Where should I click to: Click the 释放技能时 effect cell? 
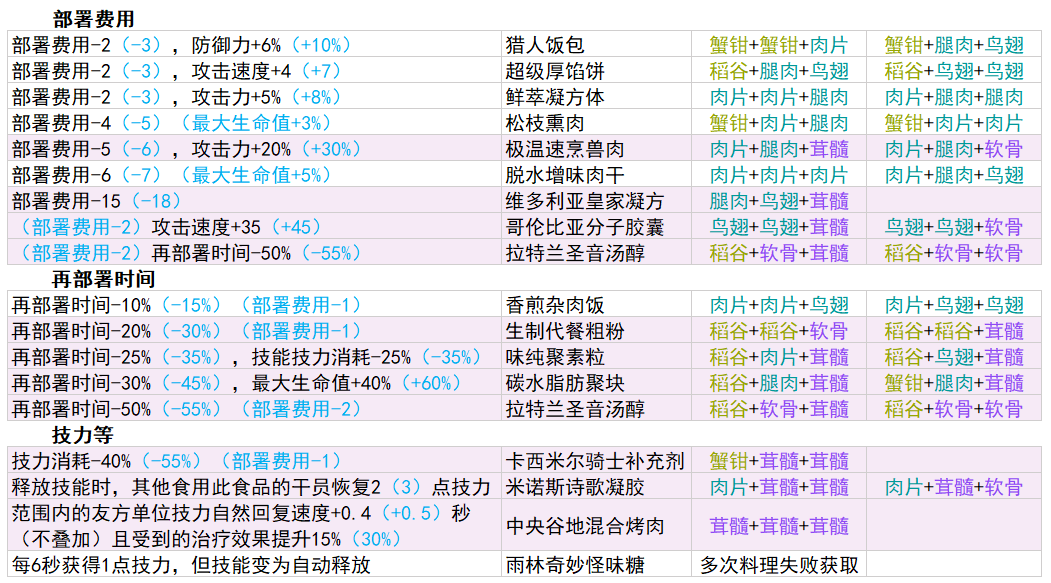(254, 487)
